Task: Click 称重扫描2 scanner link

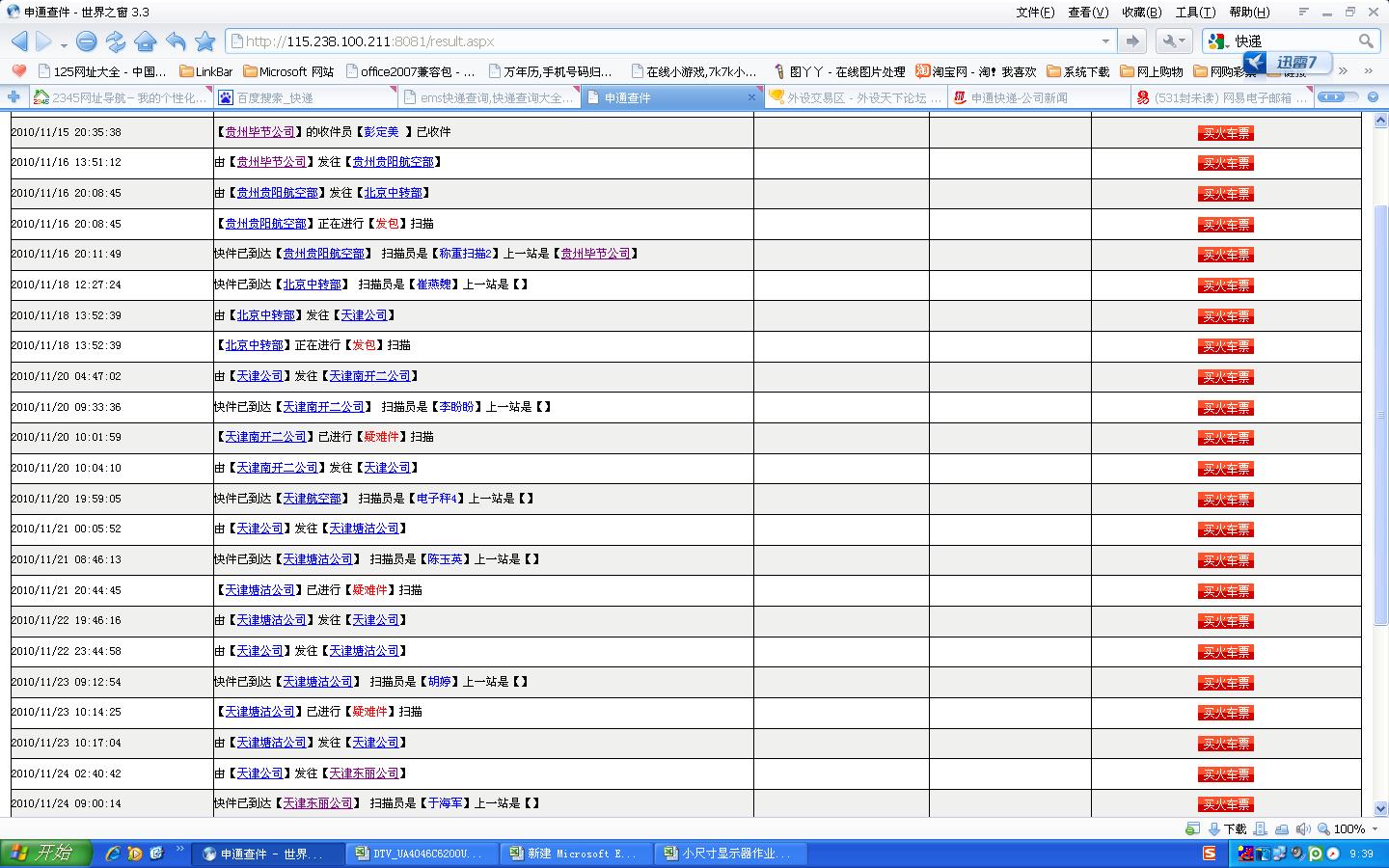Action: coord(467,254)
